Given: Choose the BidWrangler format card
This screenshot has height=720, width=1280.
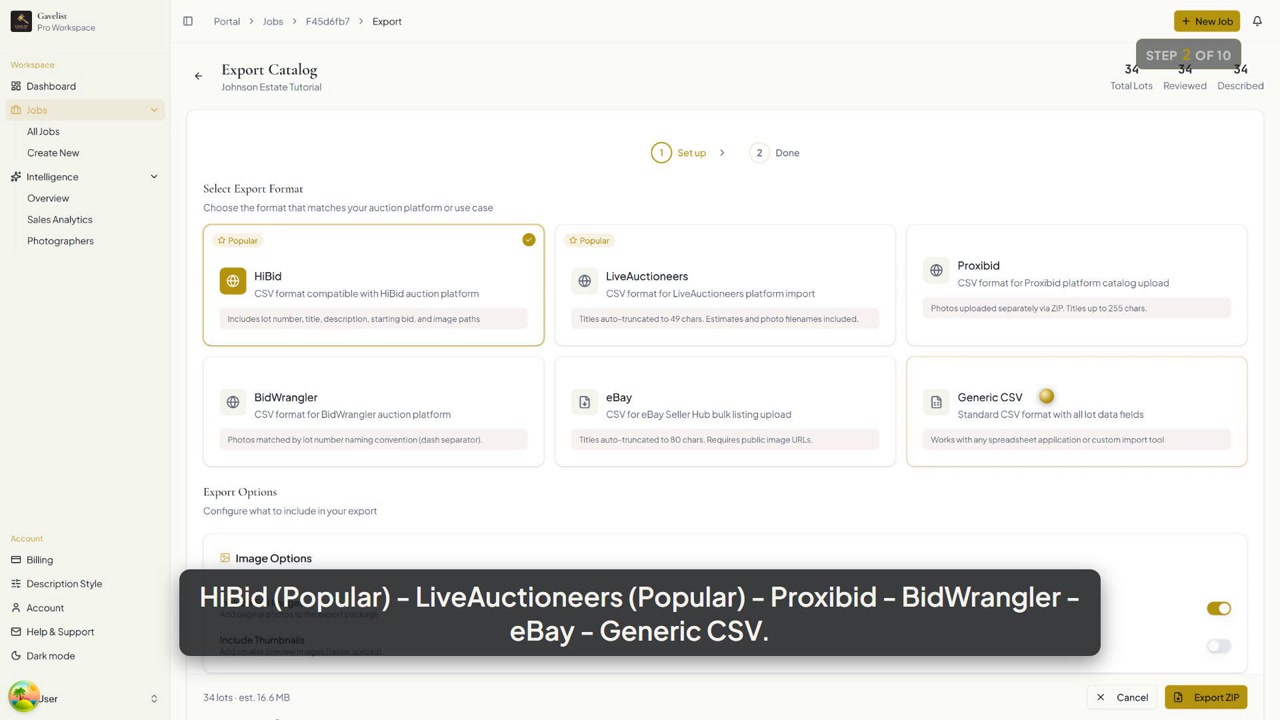Looking at the screenshot, I should pos(374,411).
